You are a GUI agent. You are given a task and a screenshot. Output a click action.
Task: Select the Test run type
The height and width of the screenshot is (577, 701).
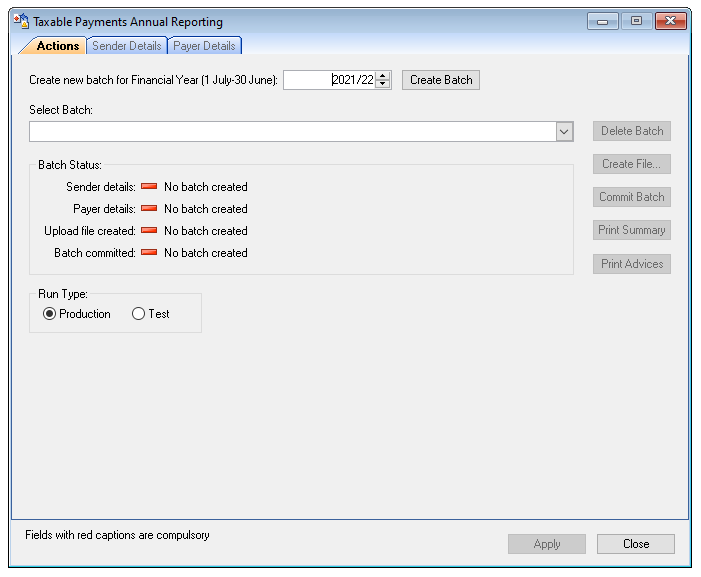pyautogui.click(x=139, y=314)
